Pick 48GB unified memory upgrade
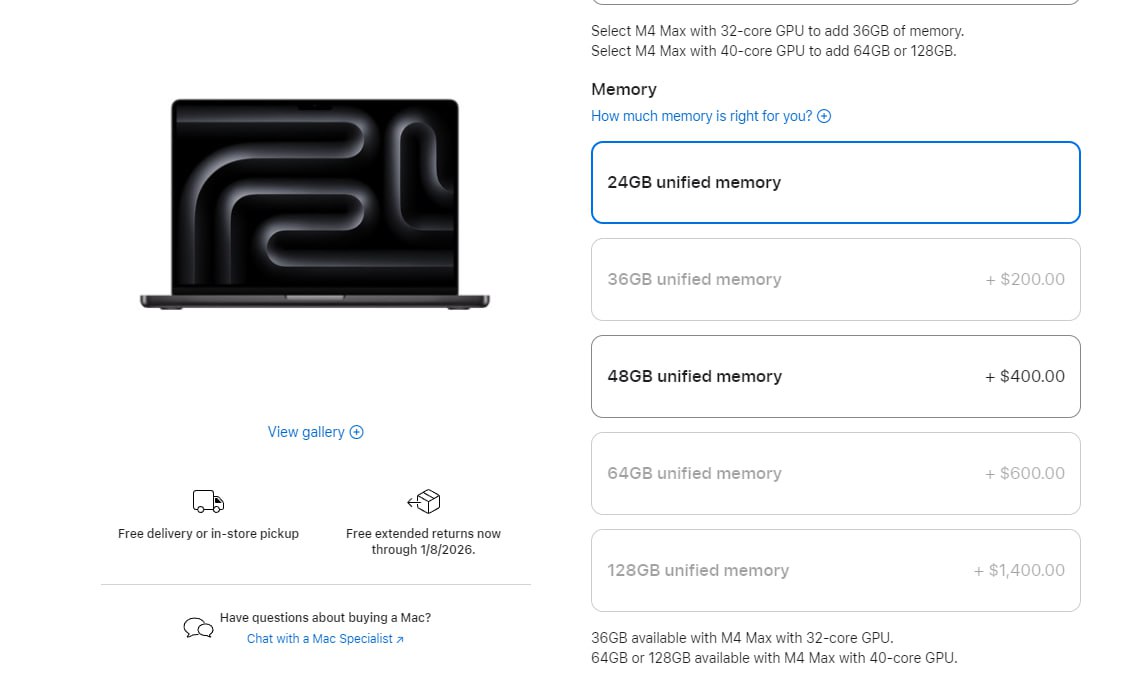Screen dimensions: 1126x682 pyautogui.click(x=835, y=376)
